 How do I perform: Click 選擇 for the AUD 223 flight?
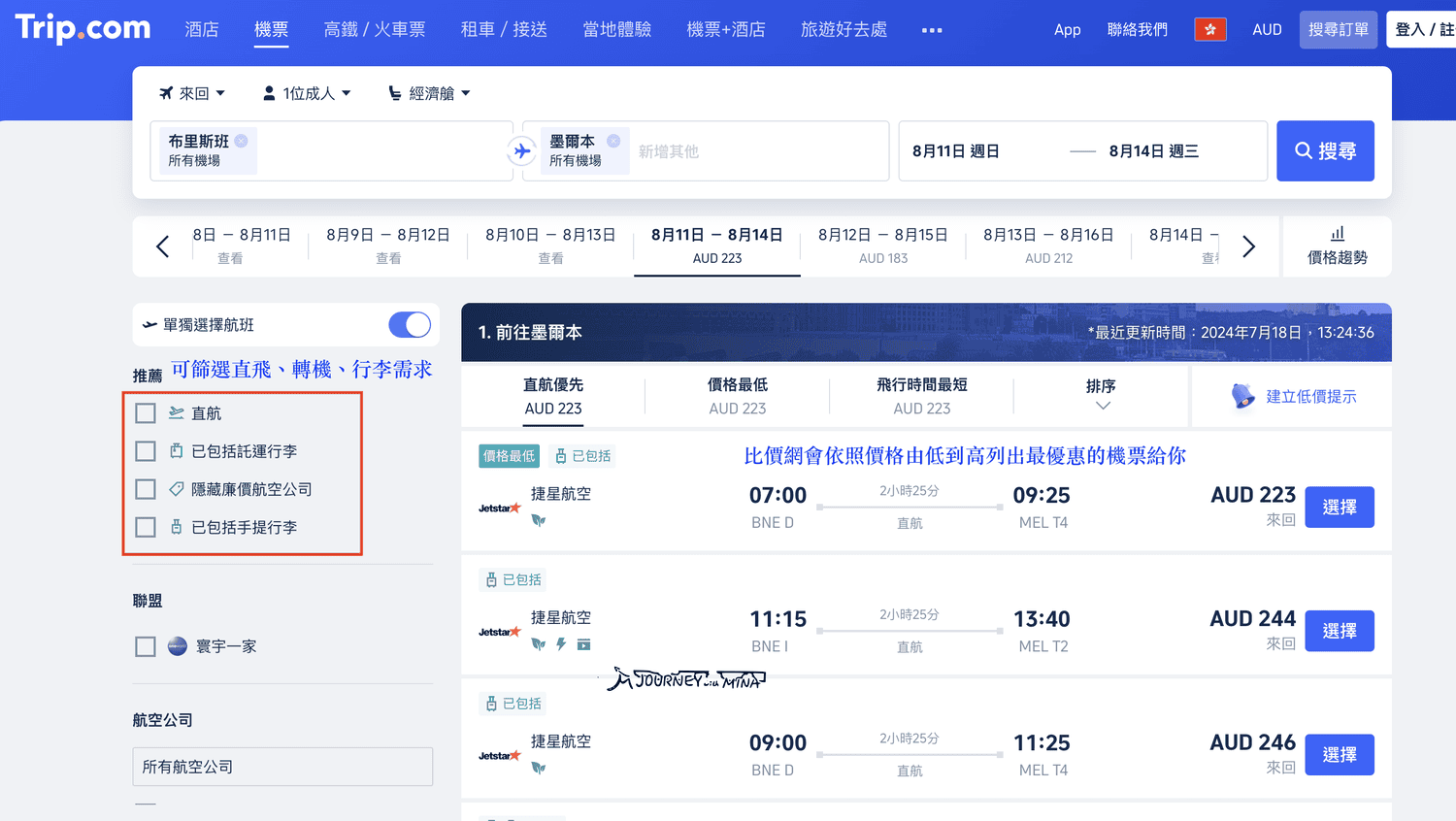[x=1340, y=508]
